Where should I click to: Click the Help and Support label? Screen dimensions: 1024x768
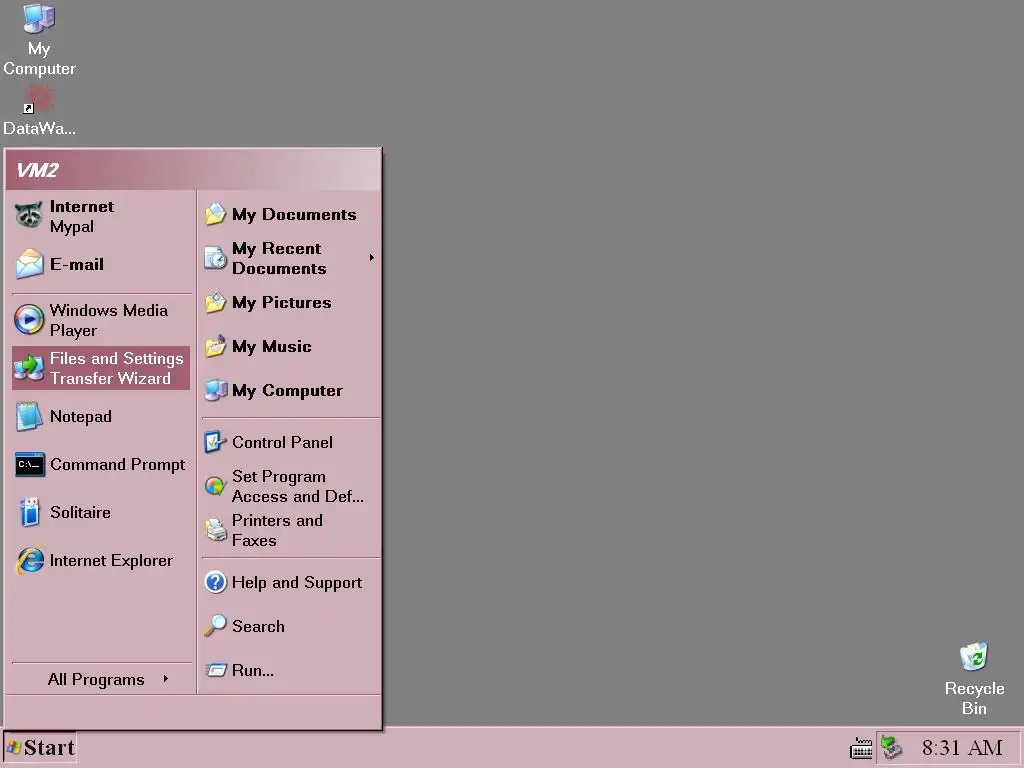(296, 583)
